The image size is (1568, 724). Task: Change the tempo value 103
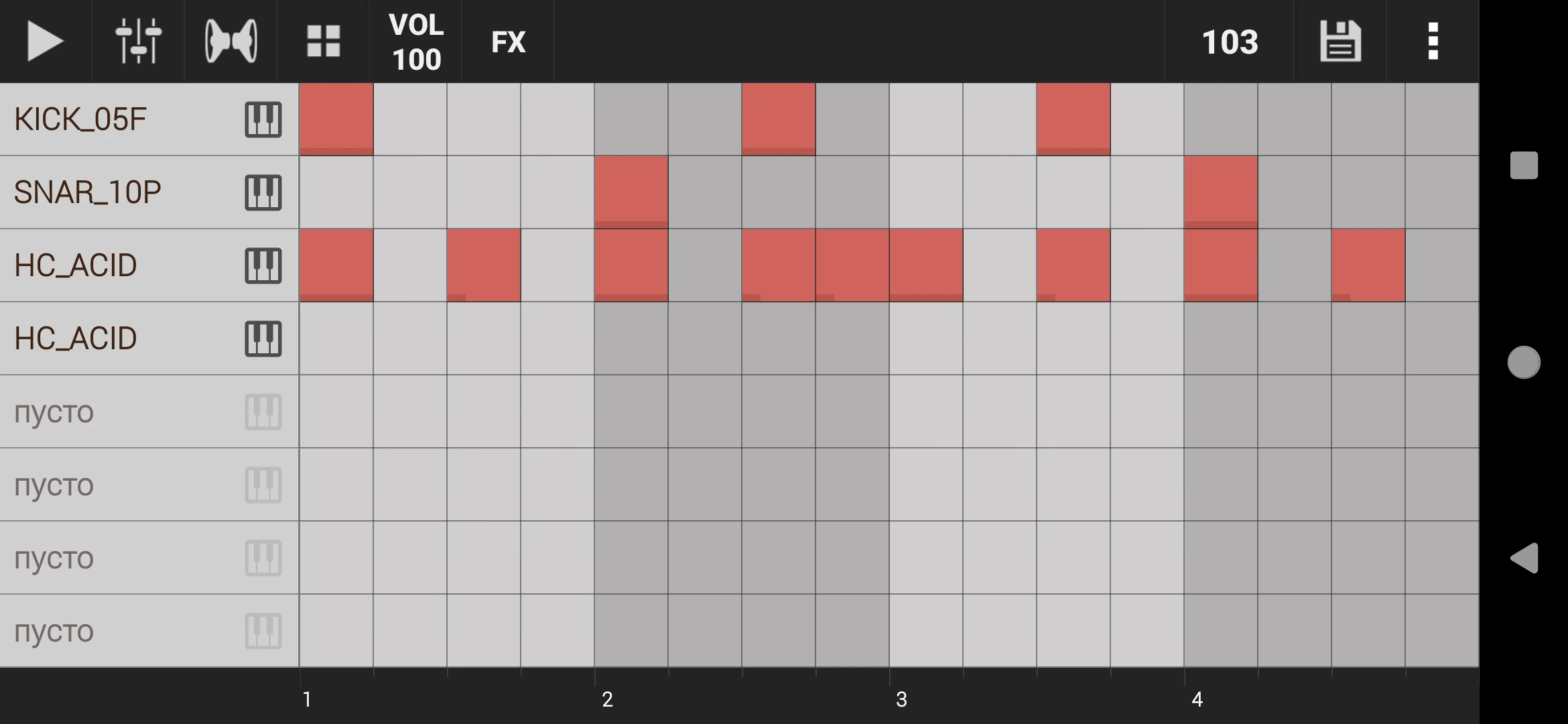click(x=1230, y=42)
